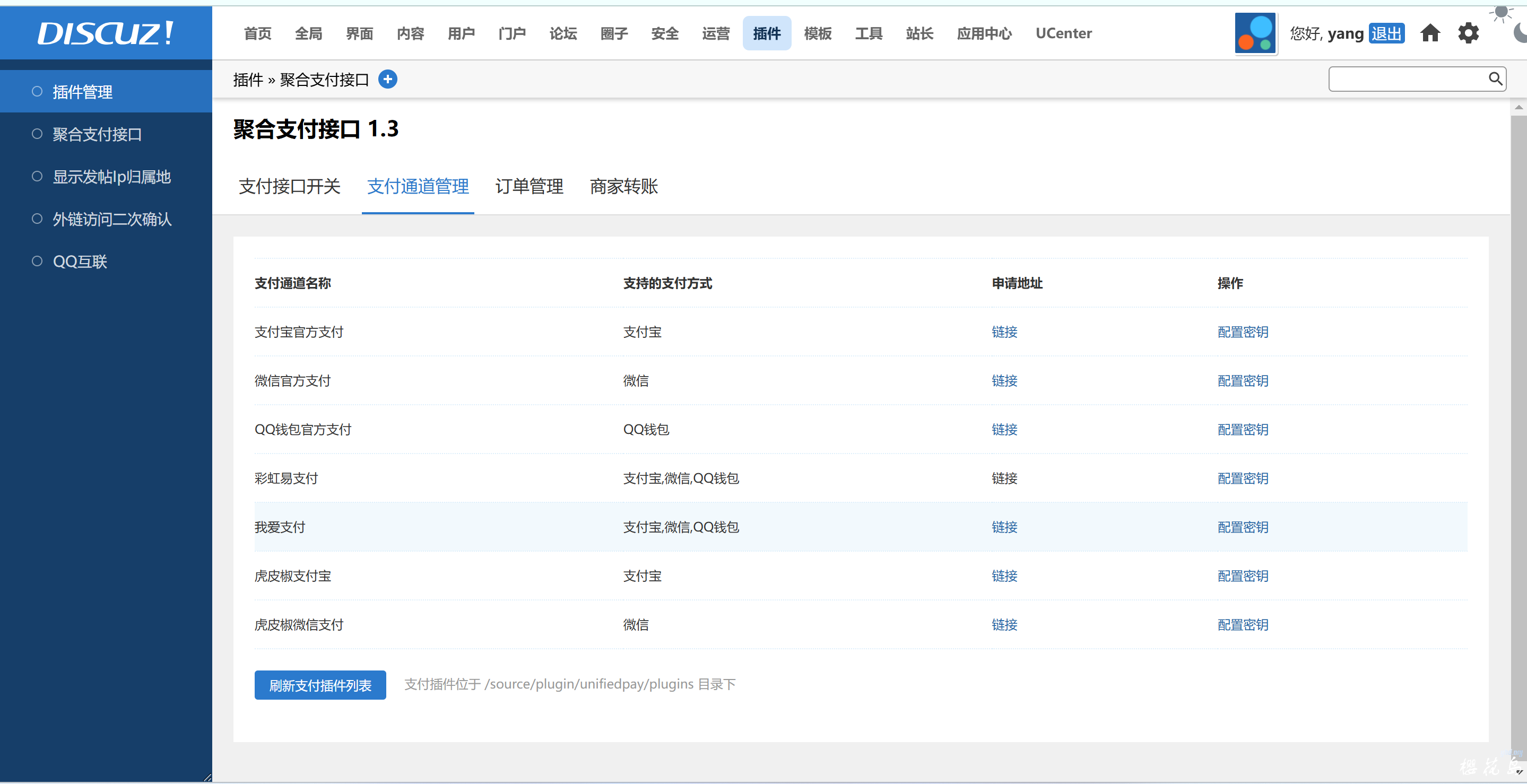Click 配置密钥 for 虎皮椒微信支付

tap(1243, 624)
